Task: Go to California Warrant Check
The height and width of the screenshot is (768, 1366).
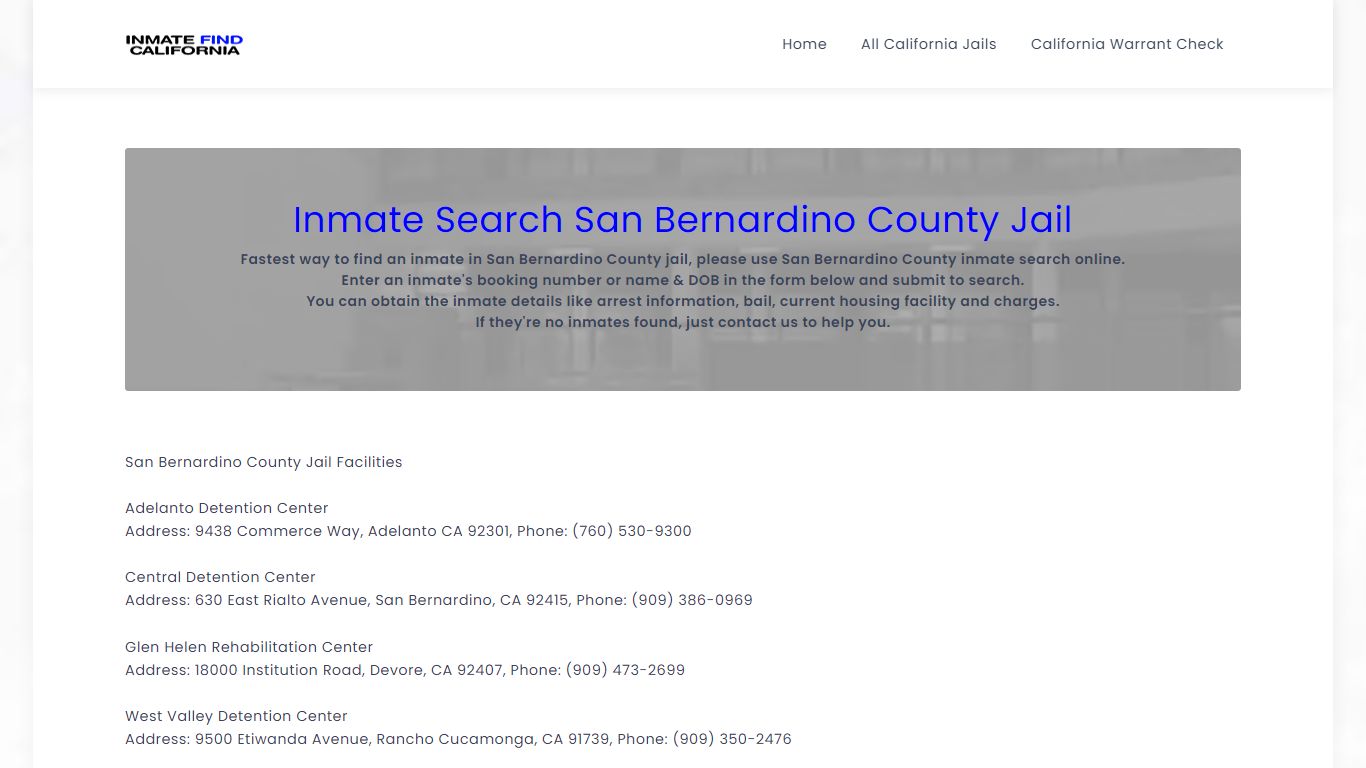Action: [1127, 44]
